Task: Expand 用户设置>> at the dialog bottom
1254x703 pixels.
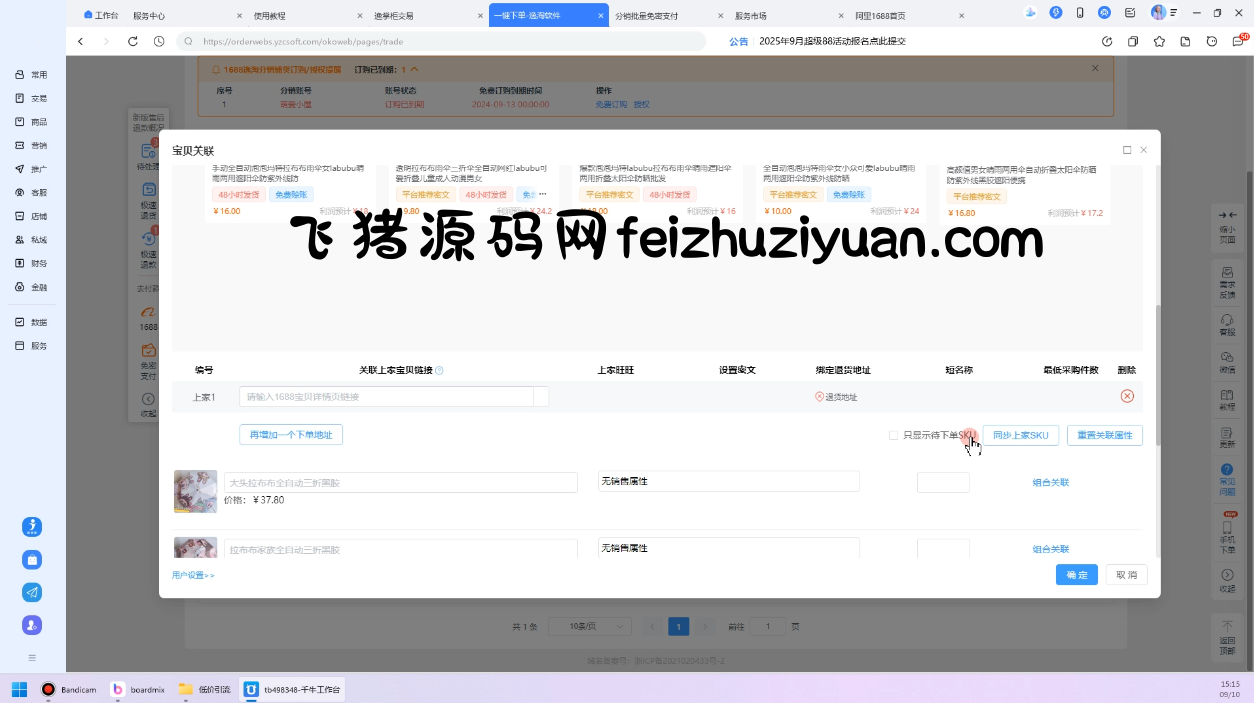Action: [x=193, y=575]
